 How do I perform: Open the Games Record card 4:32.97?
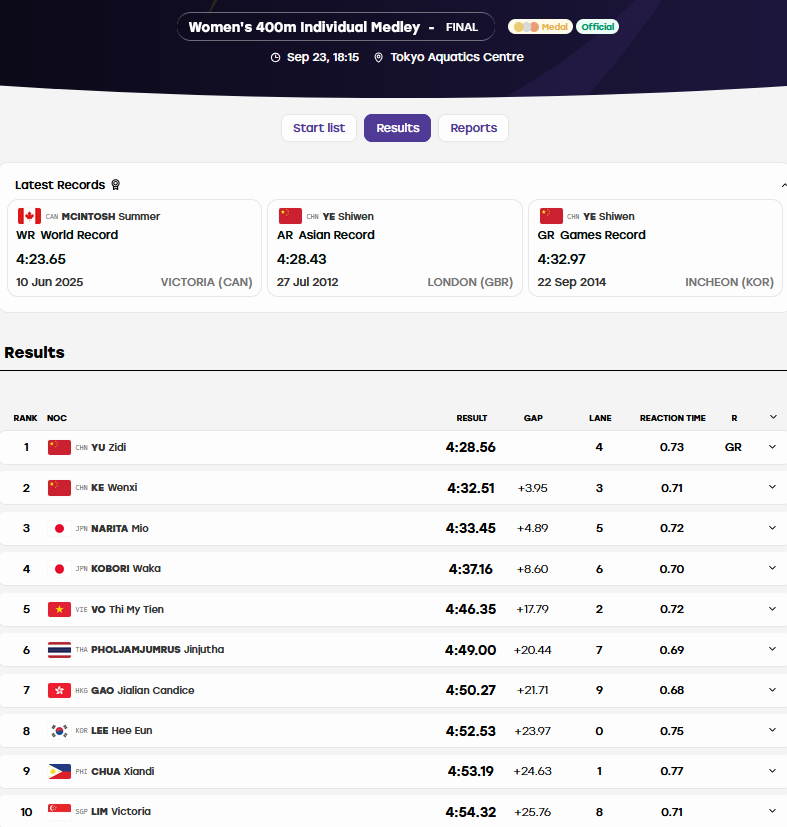point(656,248)
